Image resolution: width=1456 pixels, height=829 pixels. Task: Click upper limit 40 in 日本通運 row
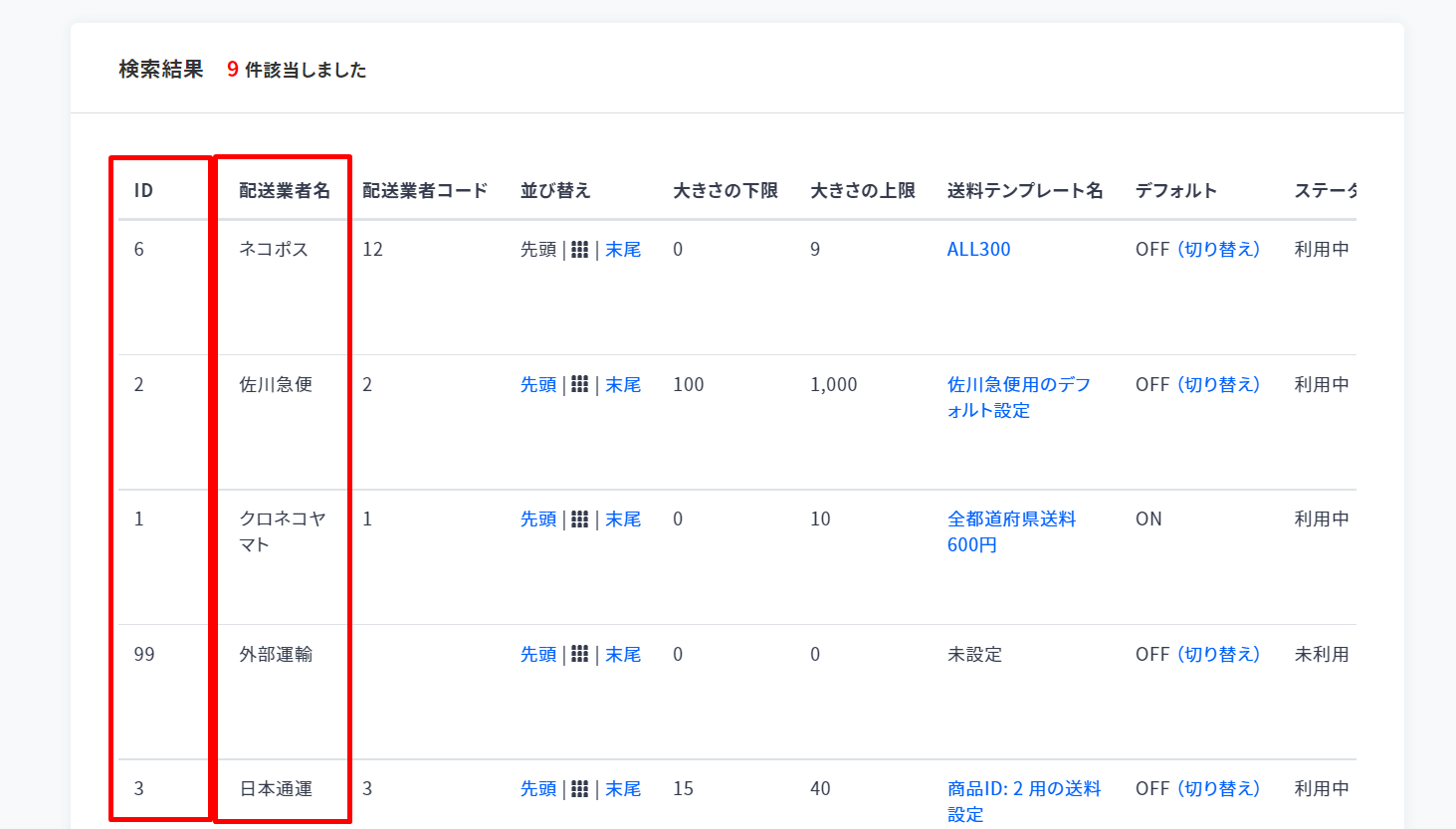click(x=820, y=788)
